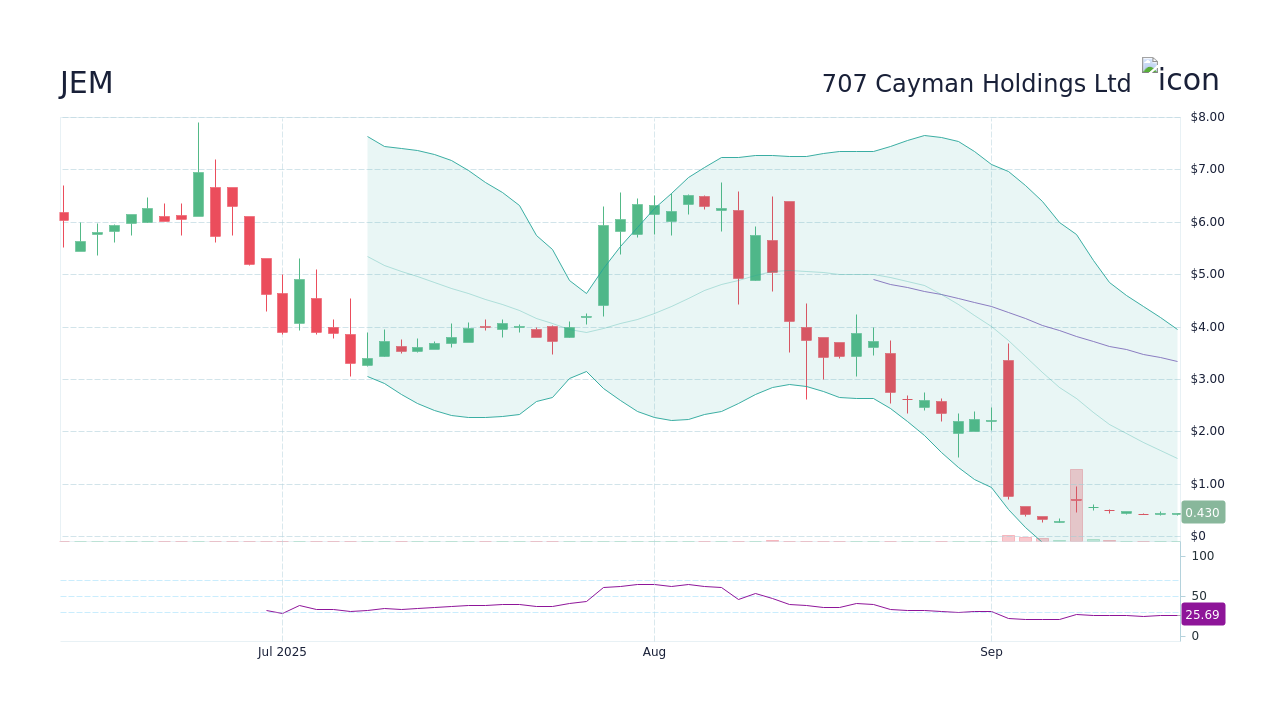The width and height of the screenshot is (1280, 720).
Task: Click the $6.00 price axis label
Action: point(1207,222)
